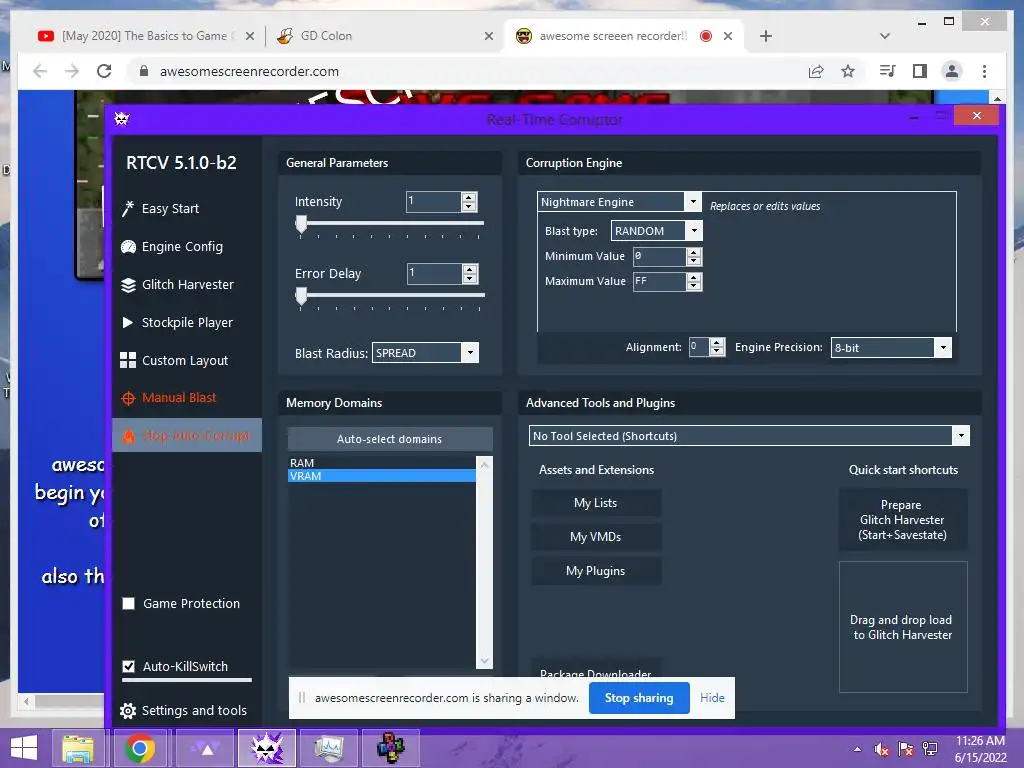Click Drag and drop load area
Viewport: 1024px width, 768px height.
coord(903,627)
